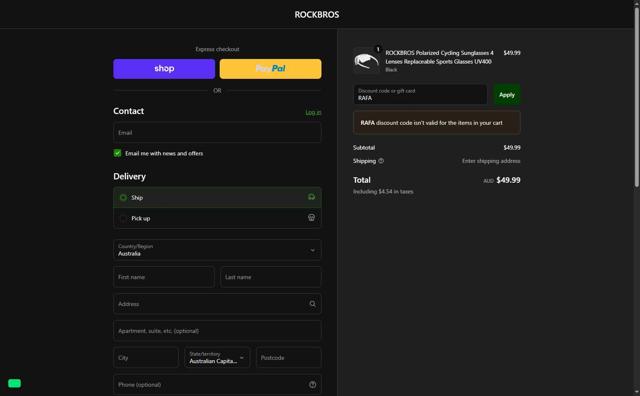Focus the Email input field
640x396 pixels.
(217, 132)
